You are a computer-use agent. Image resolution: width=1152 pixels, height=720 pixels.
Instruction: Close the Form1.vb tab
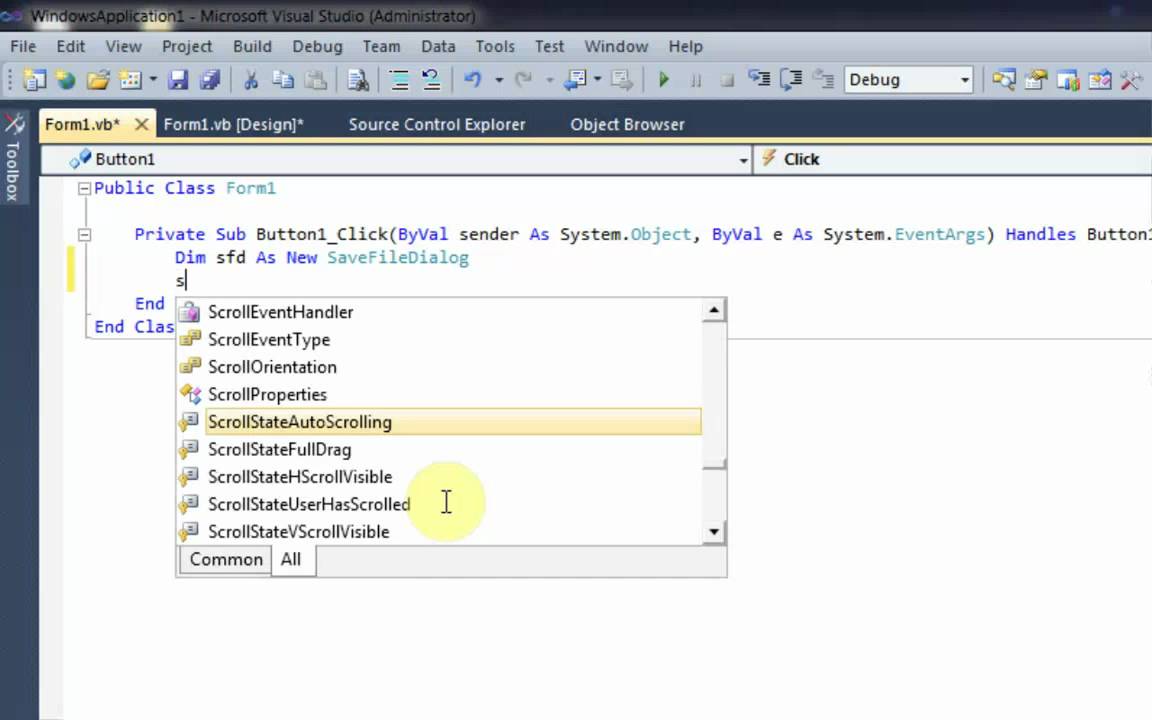[142, 124]
